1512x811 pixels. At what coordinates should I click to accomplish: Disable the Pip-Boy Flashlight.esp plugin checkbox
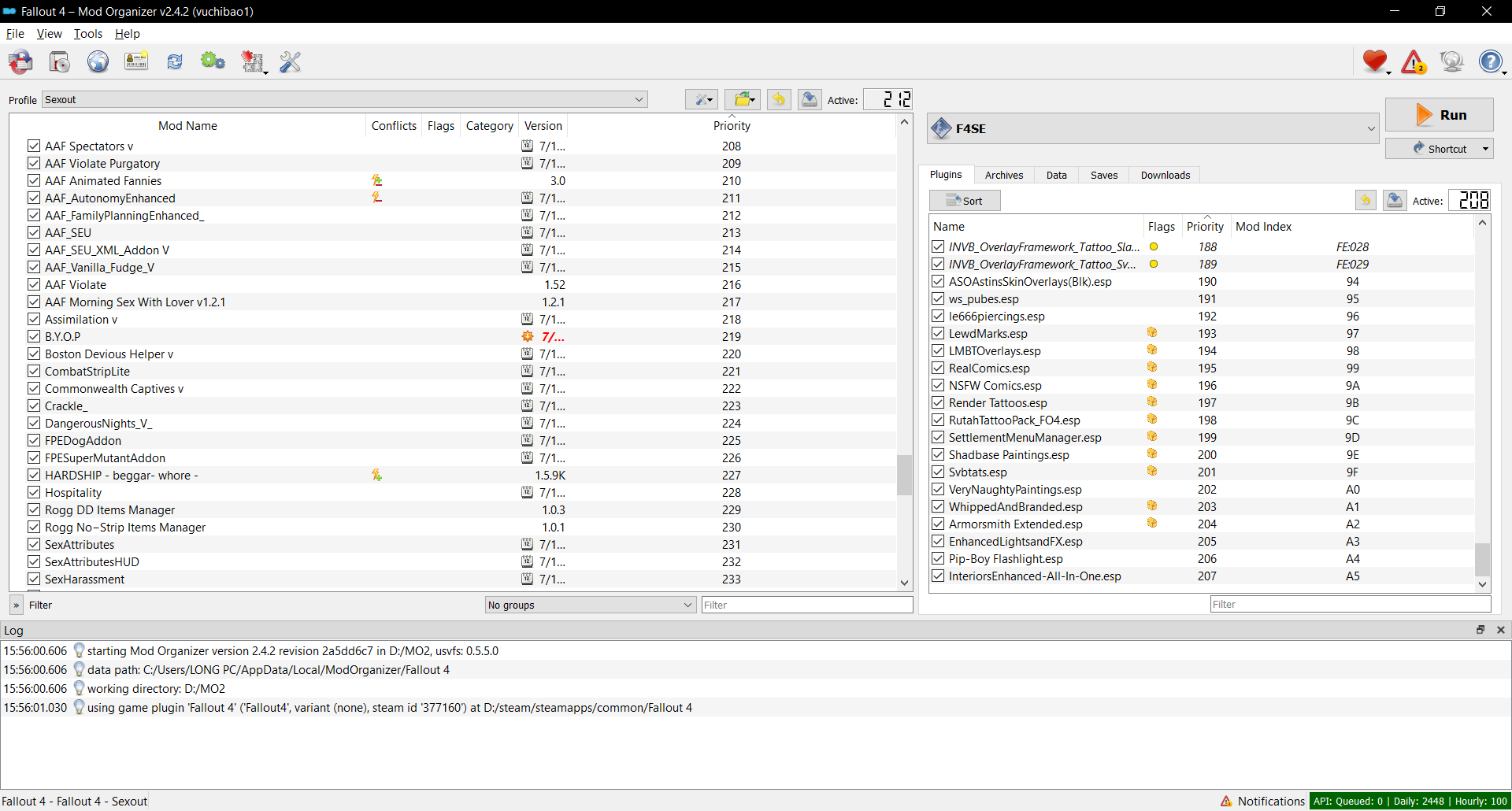coord(938,558)
